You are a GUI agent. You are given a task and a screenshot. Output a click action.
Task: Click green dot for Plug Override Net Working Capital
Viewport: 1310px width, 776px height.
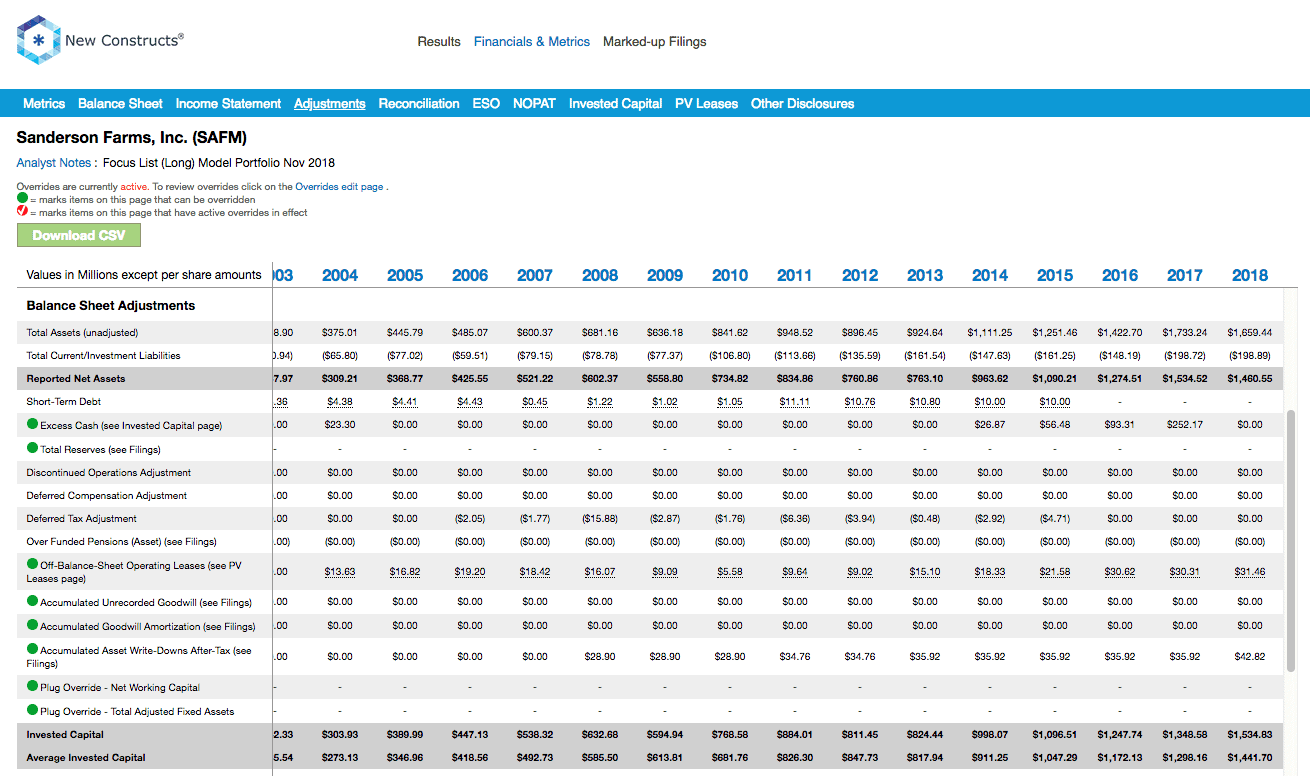tap(33, 687)
